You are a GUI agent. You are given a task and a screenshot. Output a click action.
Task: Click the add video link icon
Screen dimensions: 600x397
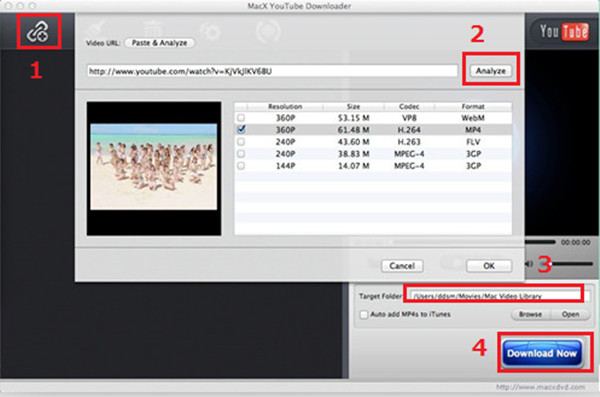(38, 32)
